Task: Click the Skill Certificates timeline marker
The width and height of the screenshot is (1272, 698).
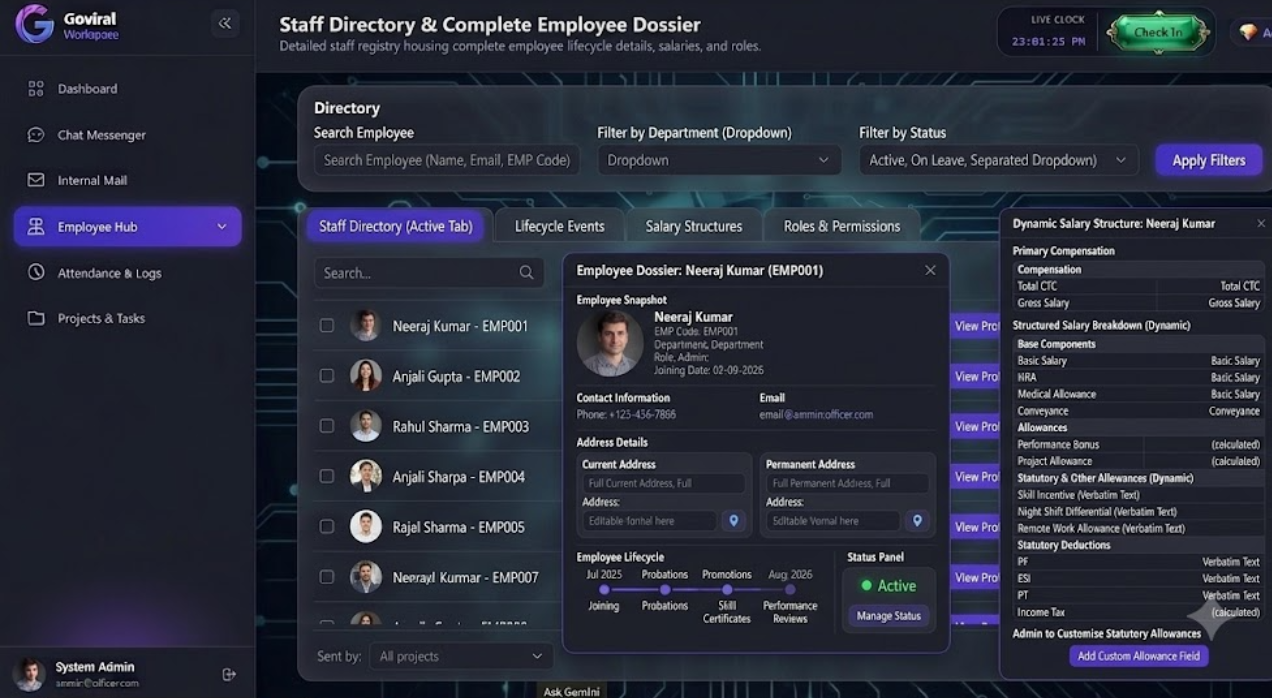Action: click(x=727, y=590)
